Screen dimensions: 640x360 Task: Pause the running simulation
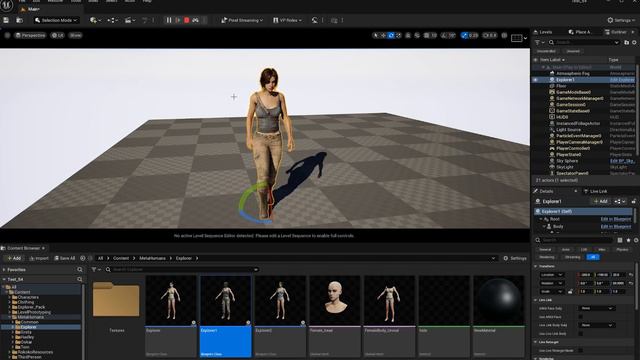point(169,20)
